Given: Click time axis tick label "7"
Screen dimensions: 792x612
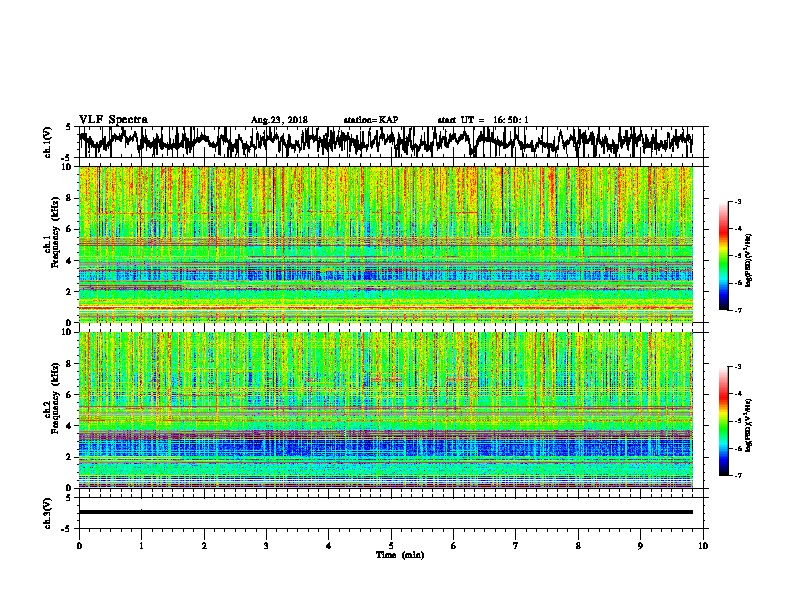Looking at the screenshot, I should (x=516, y=546).
